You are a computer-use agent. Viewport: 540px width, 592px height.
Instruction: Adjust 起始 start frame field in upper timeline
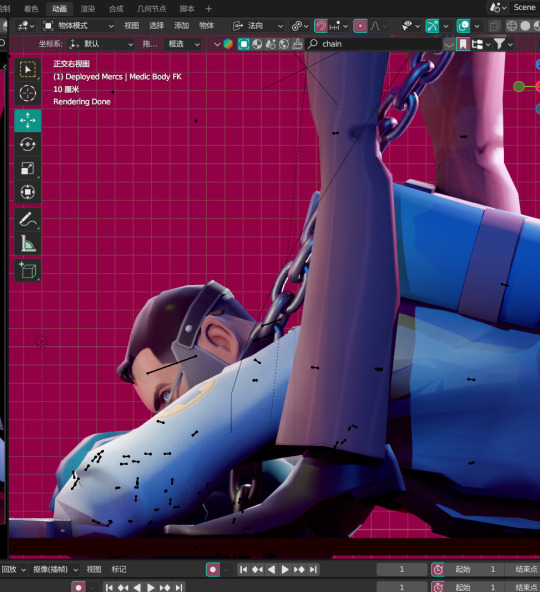pos(475,569)
